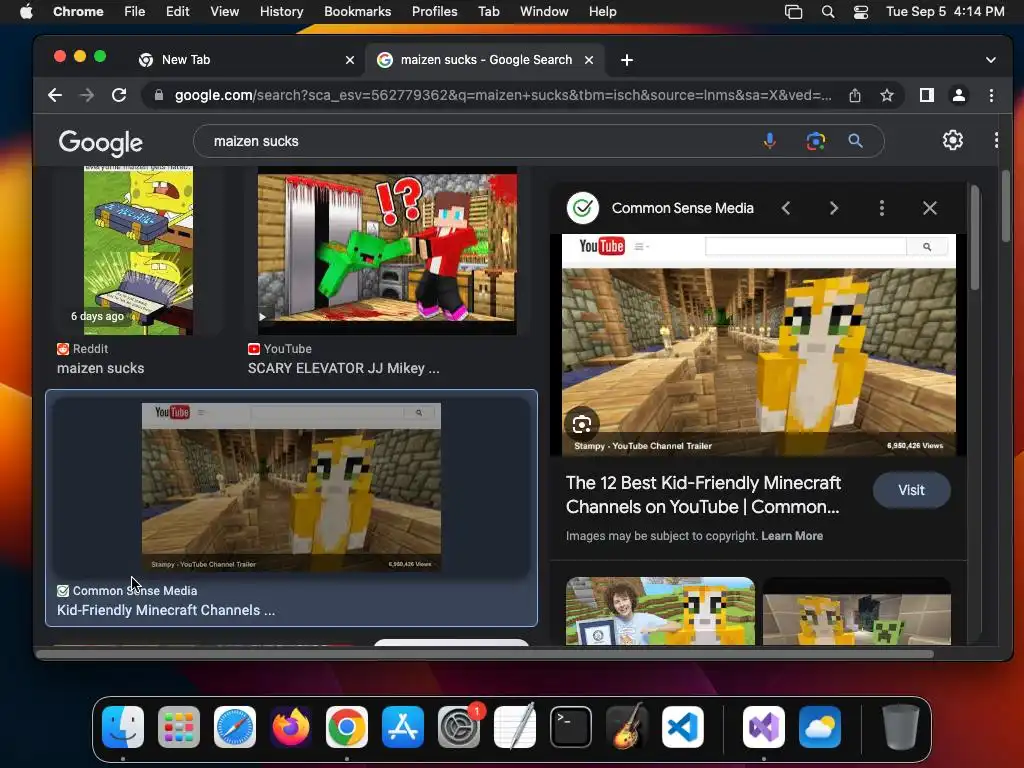This screenshot has width=1024, height=768.
Task: Open related image with Stampy and creeper
Action: pyautogui.click(x=857, y=611)
